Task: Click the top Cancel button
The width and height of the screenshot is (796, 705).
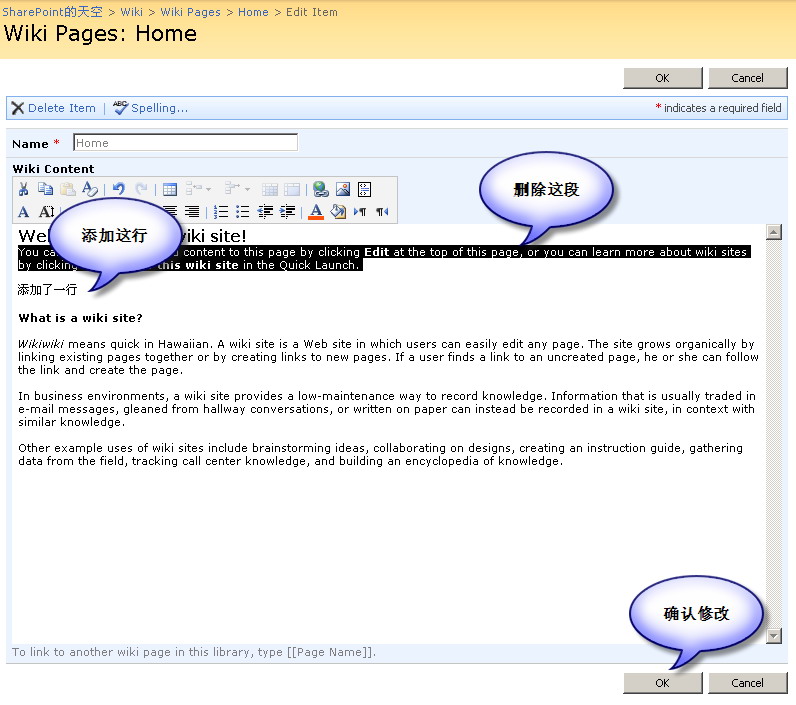Action: (747, 78)
